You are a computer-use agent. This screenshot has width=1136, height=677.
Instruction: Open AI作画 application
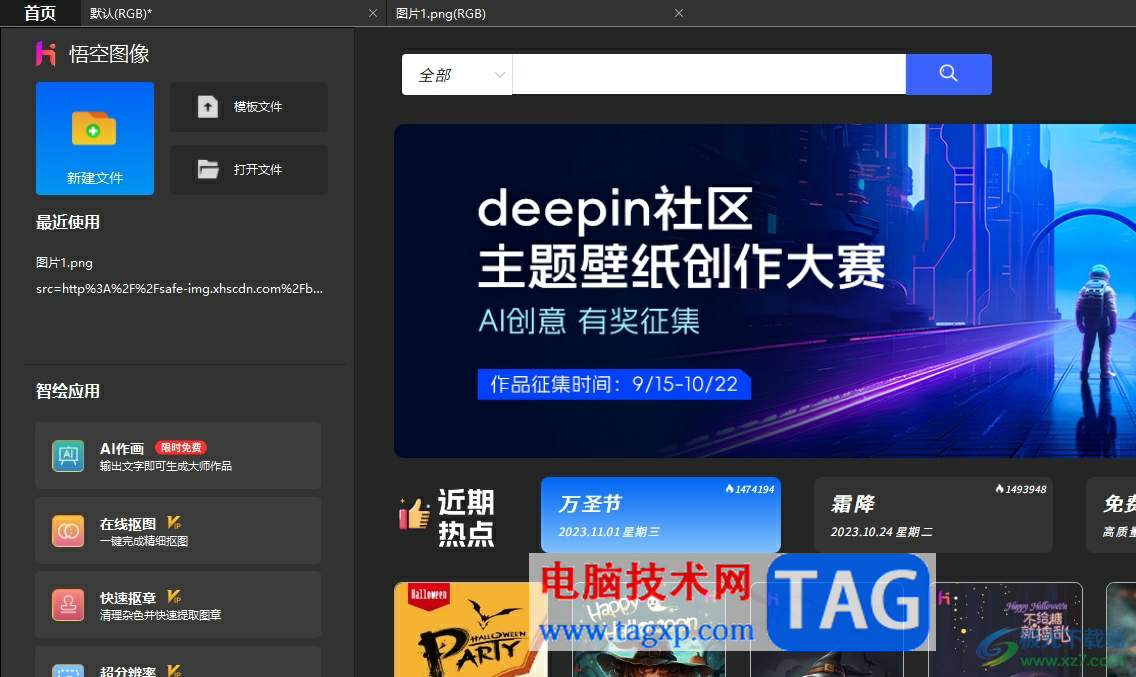[178, 455]
